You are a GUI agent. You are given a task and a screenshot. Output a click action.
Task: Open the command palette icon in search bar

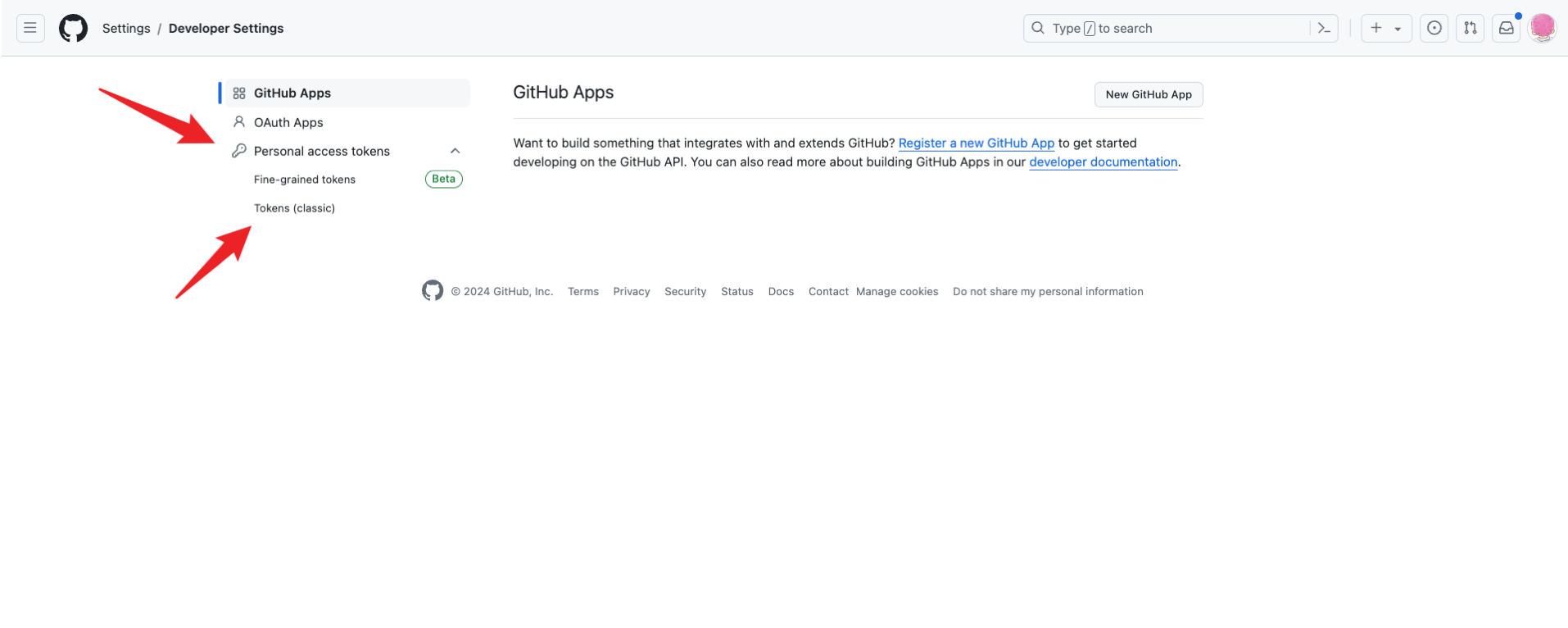1324,28
